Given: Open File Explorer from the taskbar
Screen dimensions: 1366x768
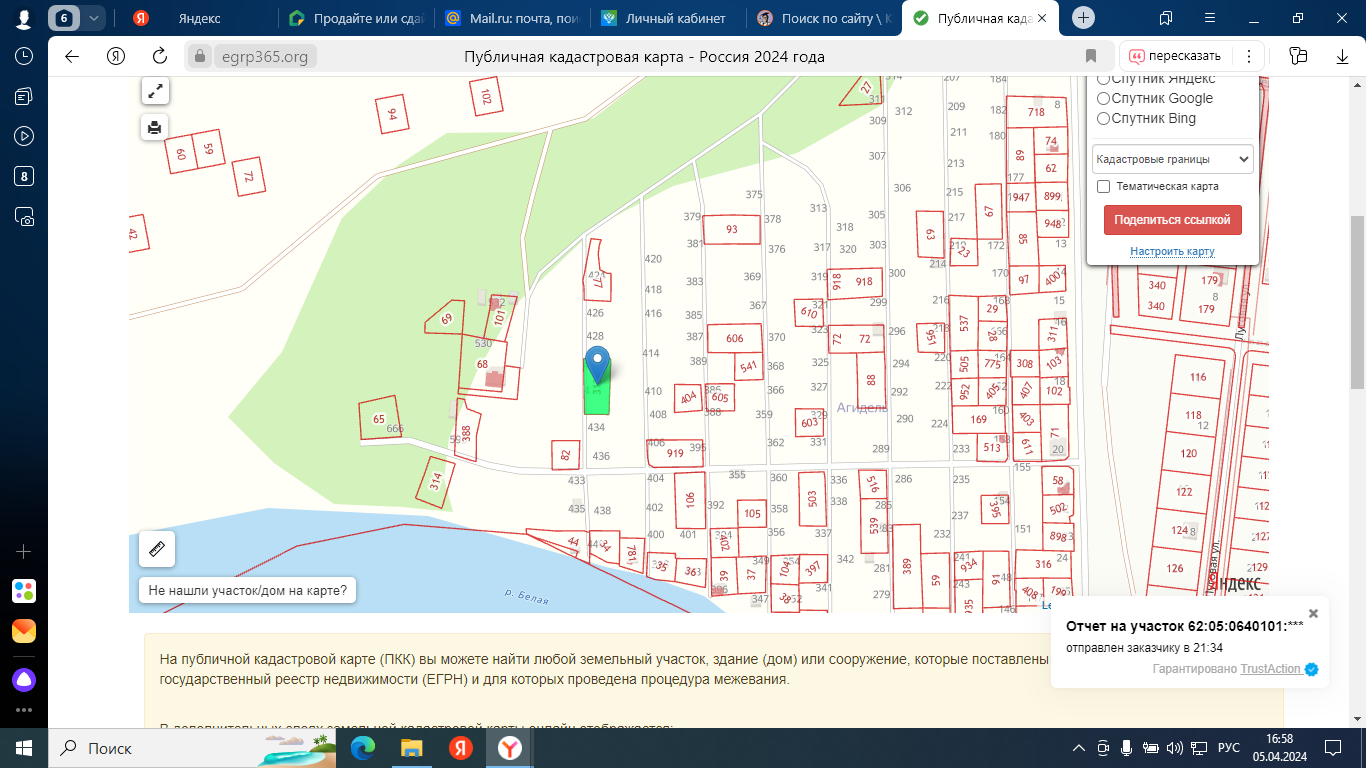Looking at the screenshot, I should click(411, 748).
